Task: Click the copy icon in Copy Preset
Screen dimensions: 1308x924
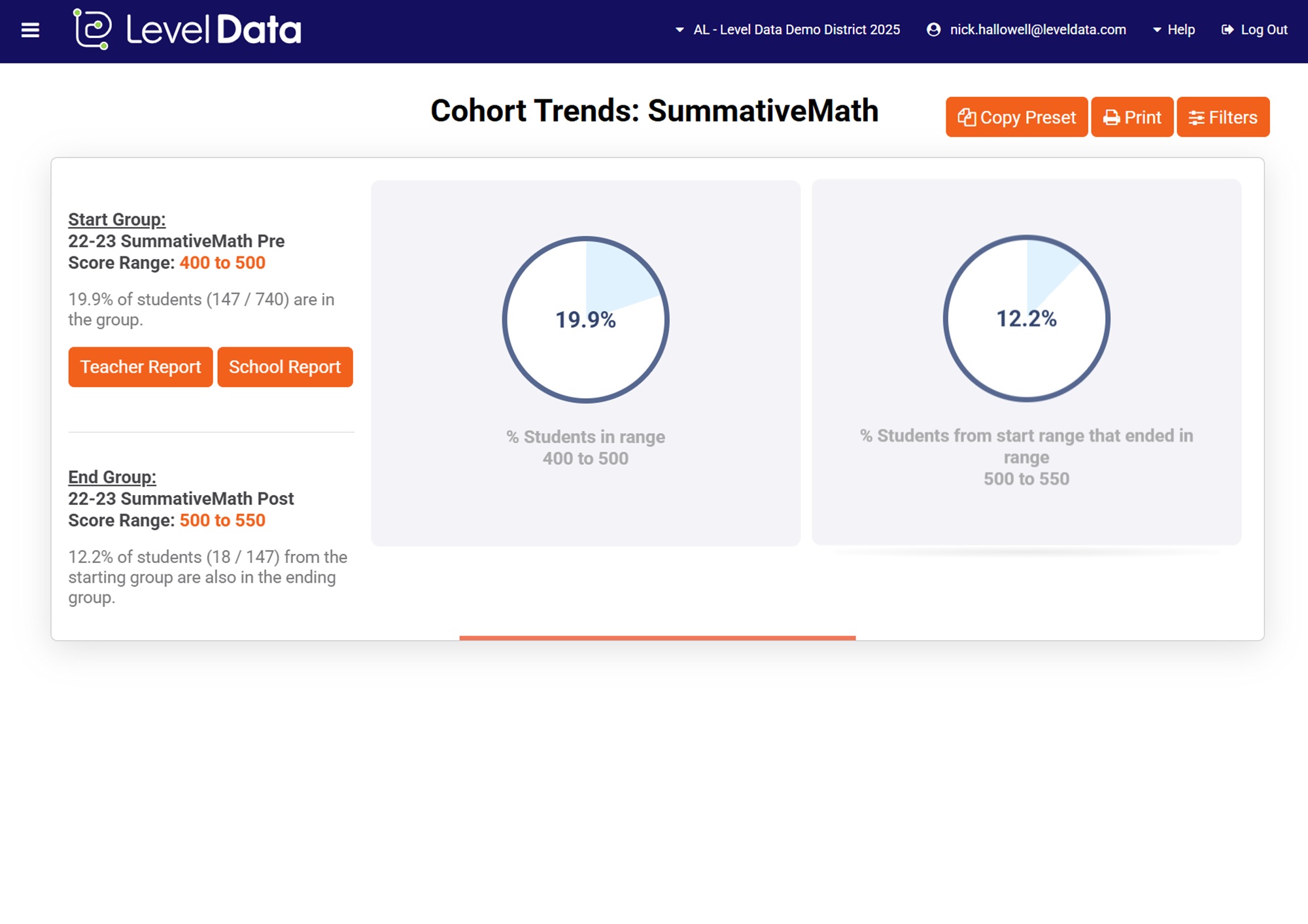Action: 967,117
